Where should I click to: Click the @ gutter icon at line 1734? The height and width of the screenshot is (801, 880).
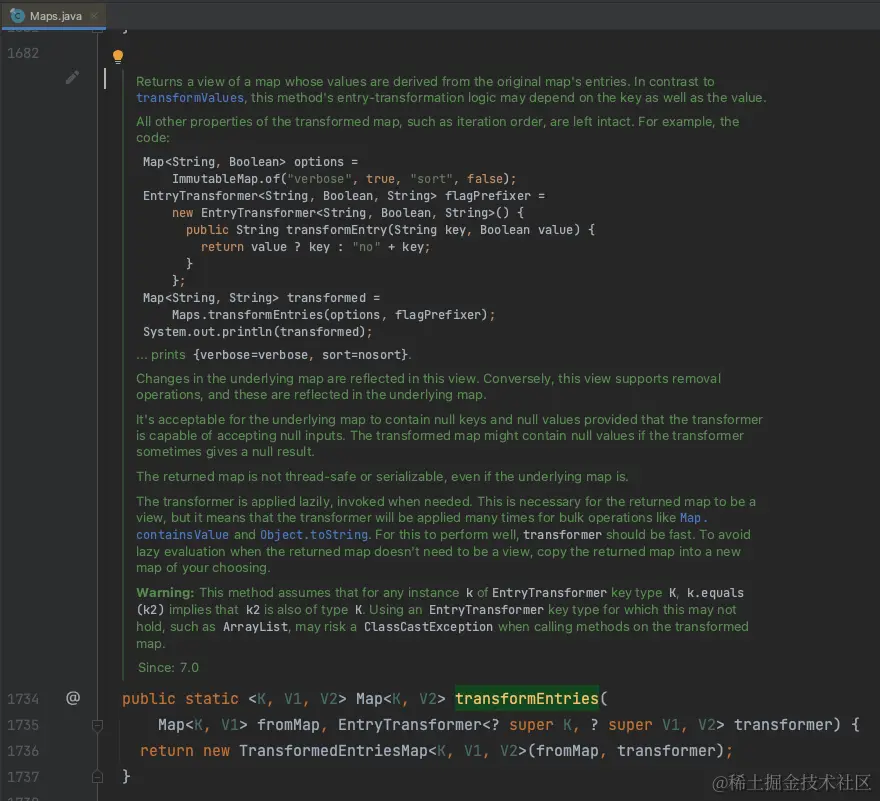(73, 698)
